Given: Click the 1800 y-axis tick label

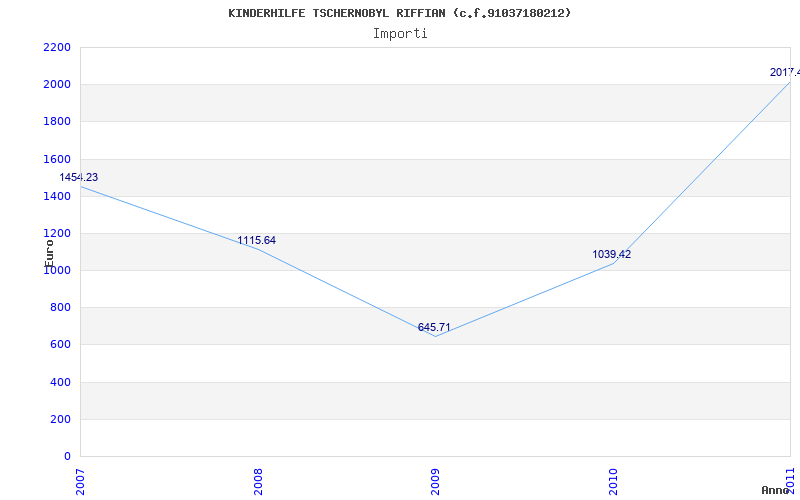Looking at the screenshot, I should 57,122.
